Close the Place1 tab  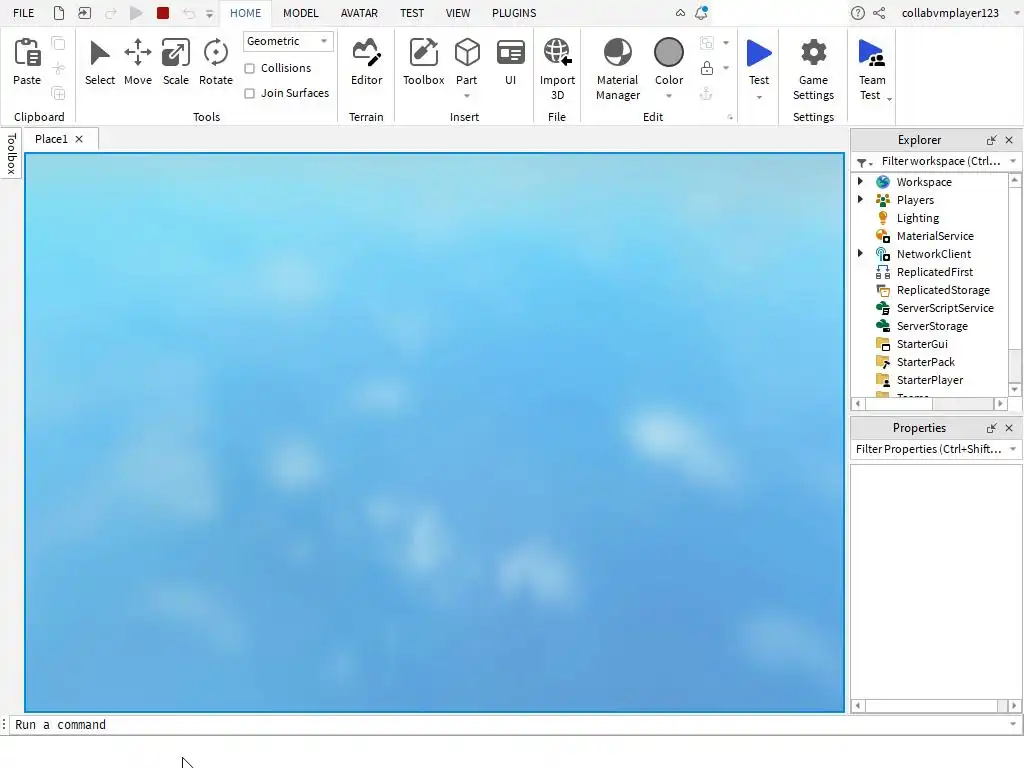[79, 139]
